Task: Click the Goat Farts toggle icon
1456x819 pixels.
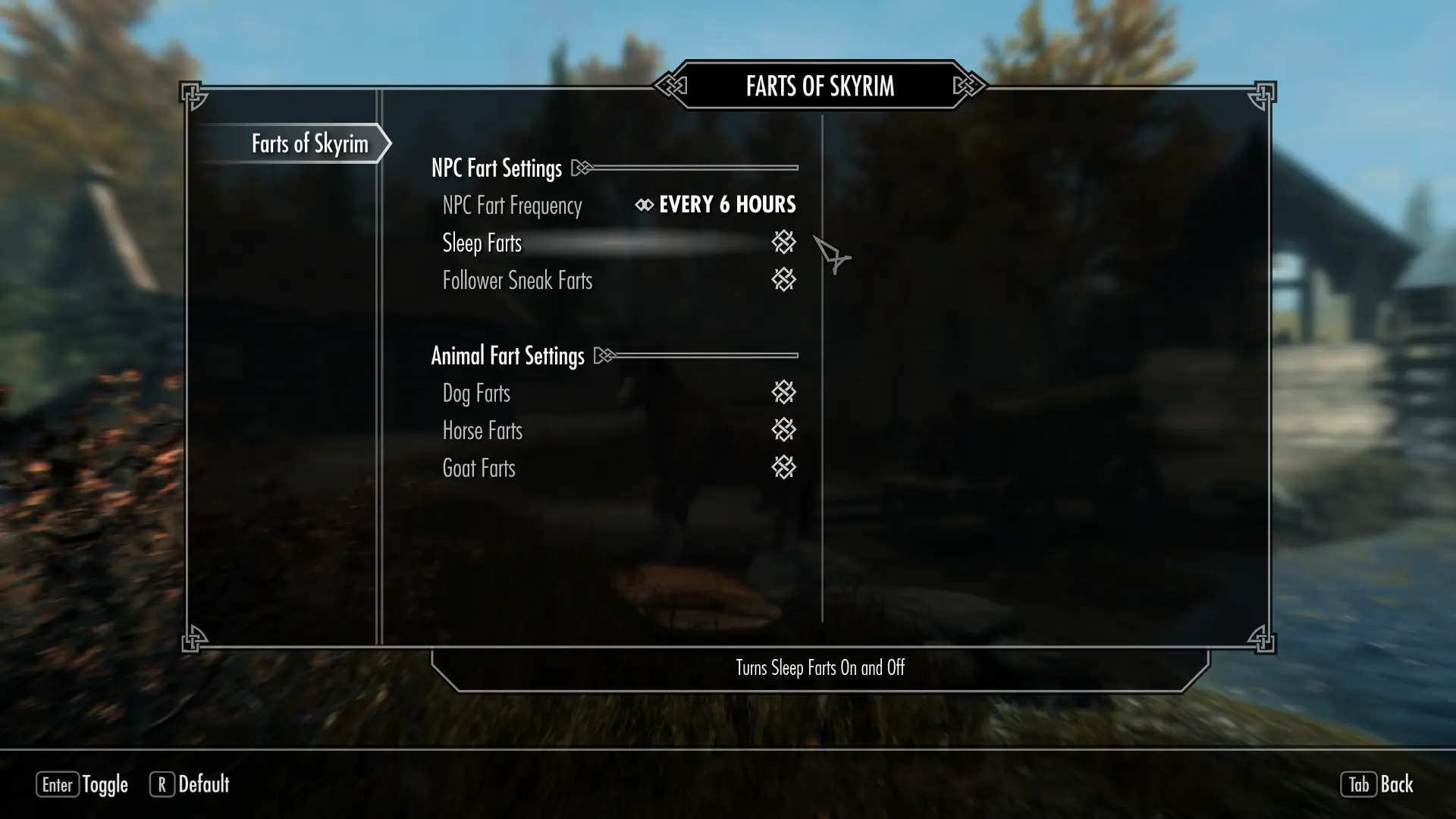Action: point(784,467)
